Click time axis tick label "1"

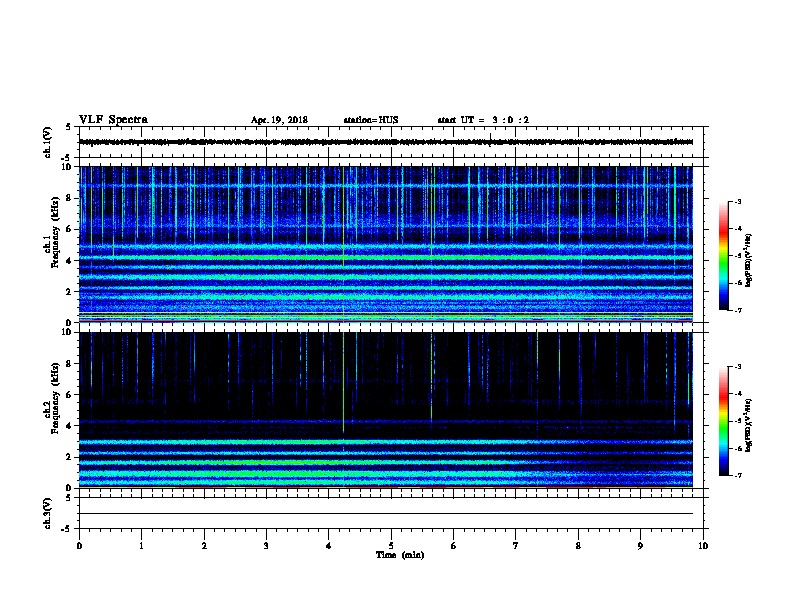tap(141, 546)
